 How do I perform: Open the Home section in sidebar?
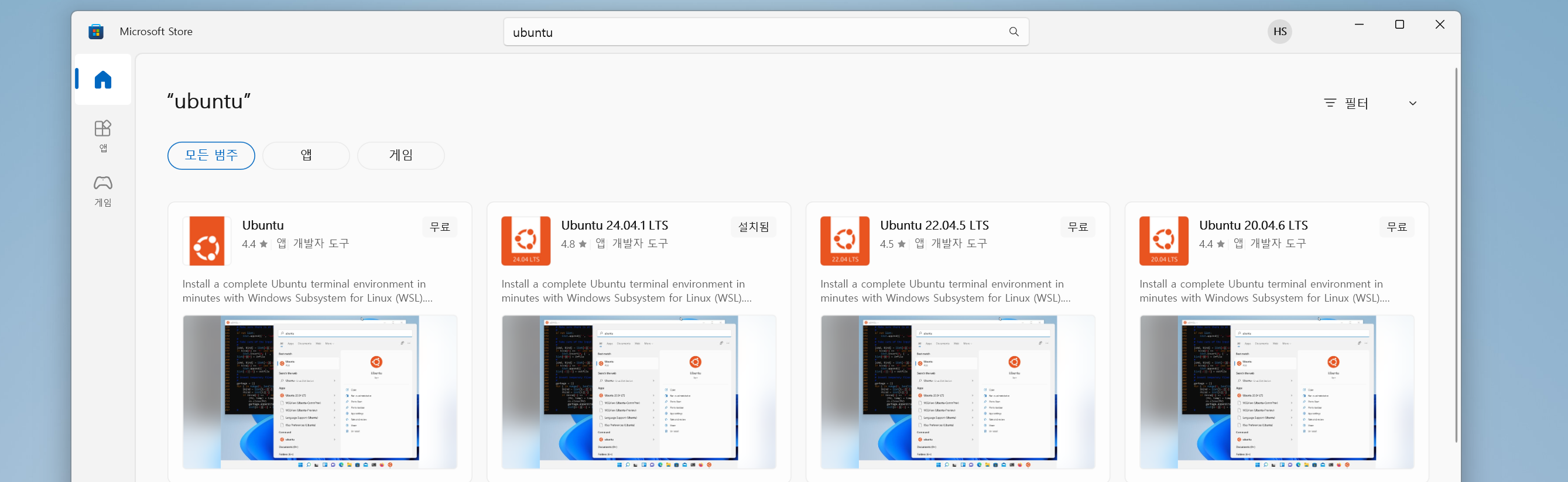pyautogui.click(x=103, y=80)
